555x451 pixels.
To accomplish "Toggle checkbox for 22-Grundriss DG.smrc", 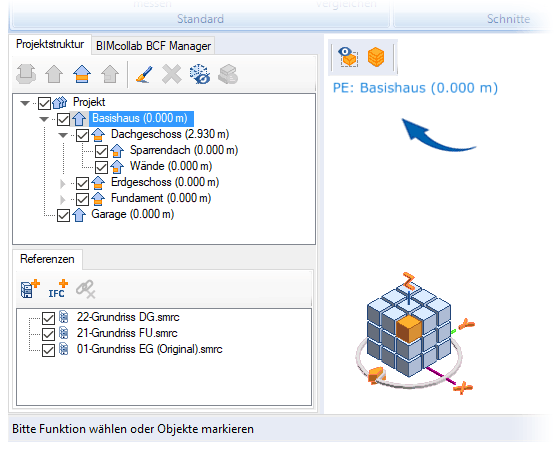I will 48,318.
